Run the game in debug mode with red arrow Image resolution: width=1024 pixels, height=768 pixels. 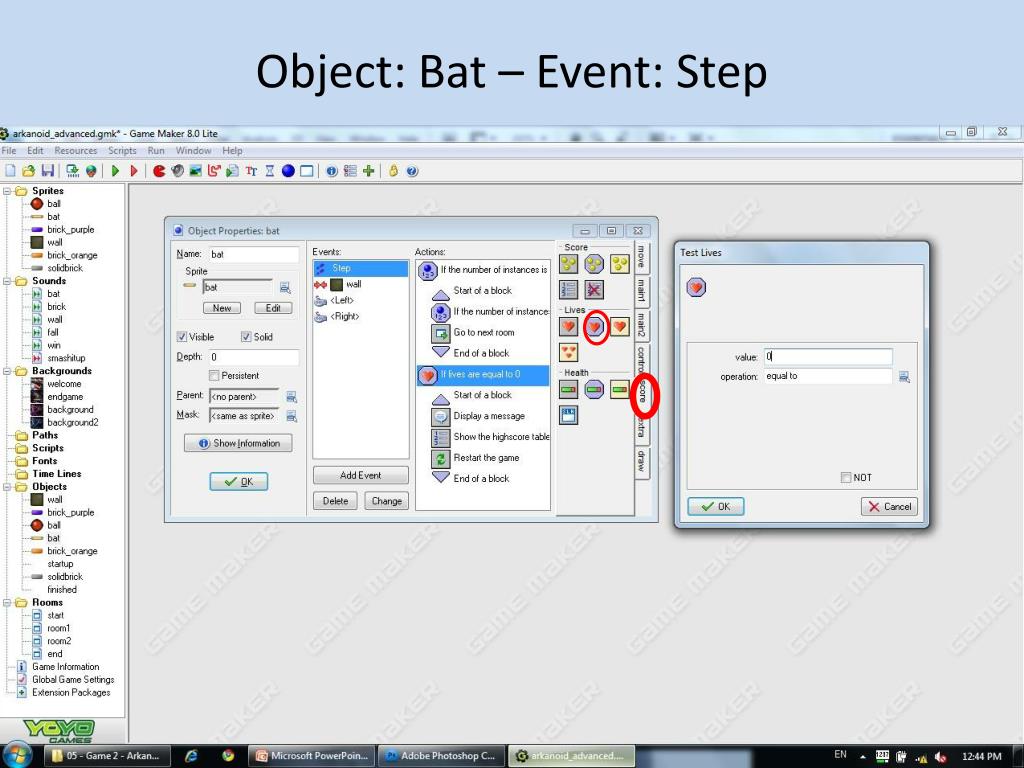click(135, 171)
